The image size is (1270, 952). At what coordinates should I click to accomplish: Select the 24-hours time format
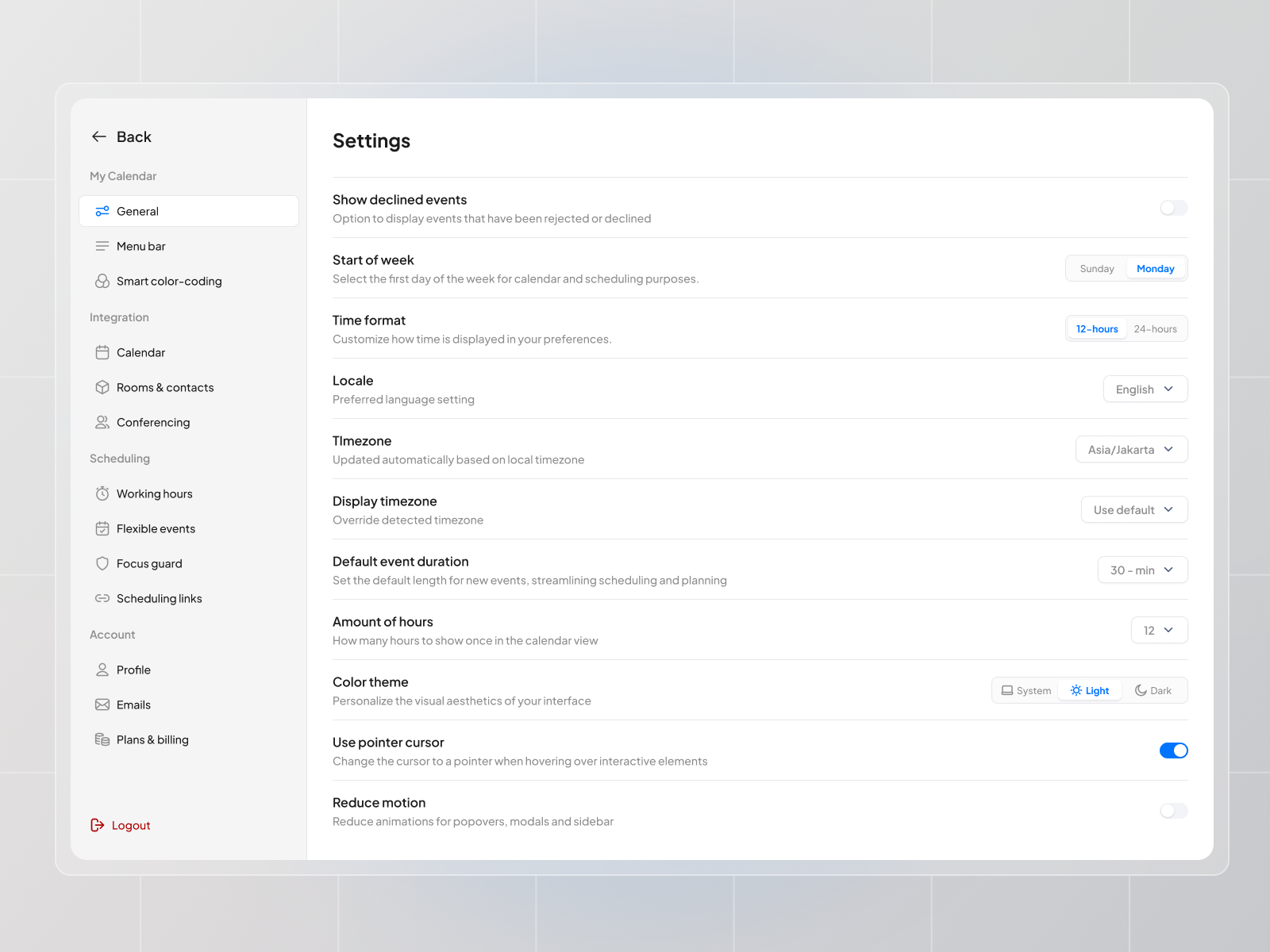click(1156, 328)
